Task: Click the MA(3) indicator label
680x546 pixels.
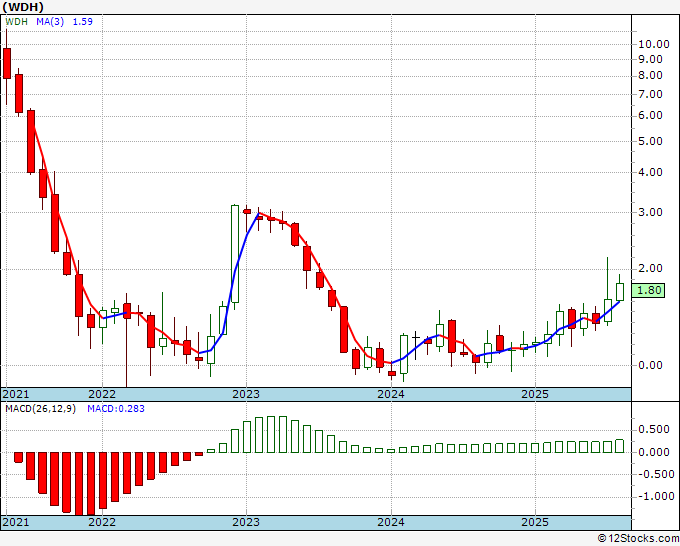Action: 50,21
